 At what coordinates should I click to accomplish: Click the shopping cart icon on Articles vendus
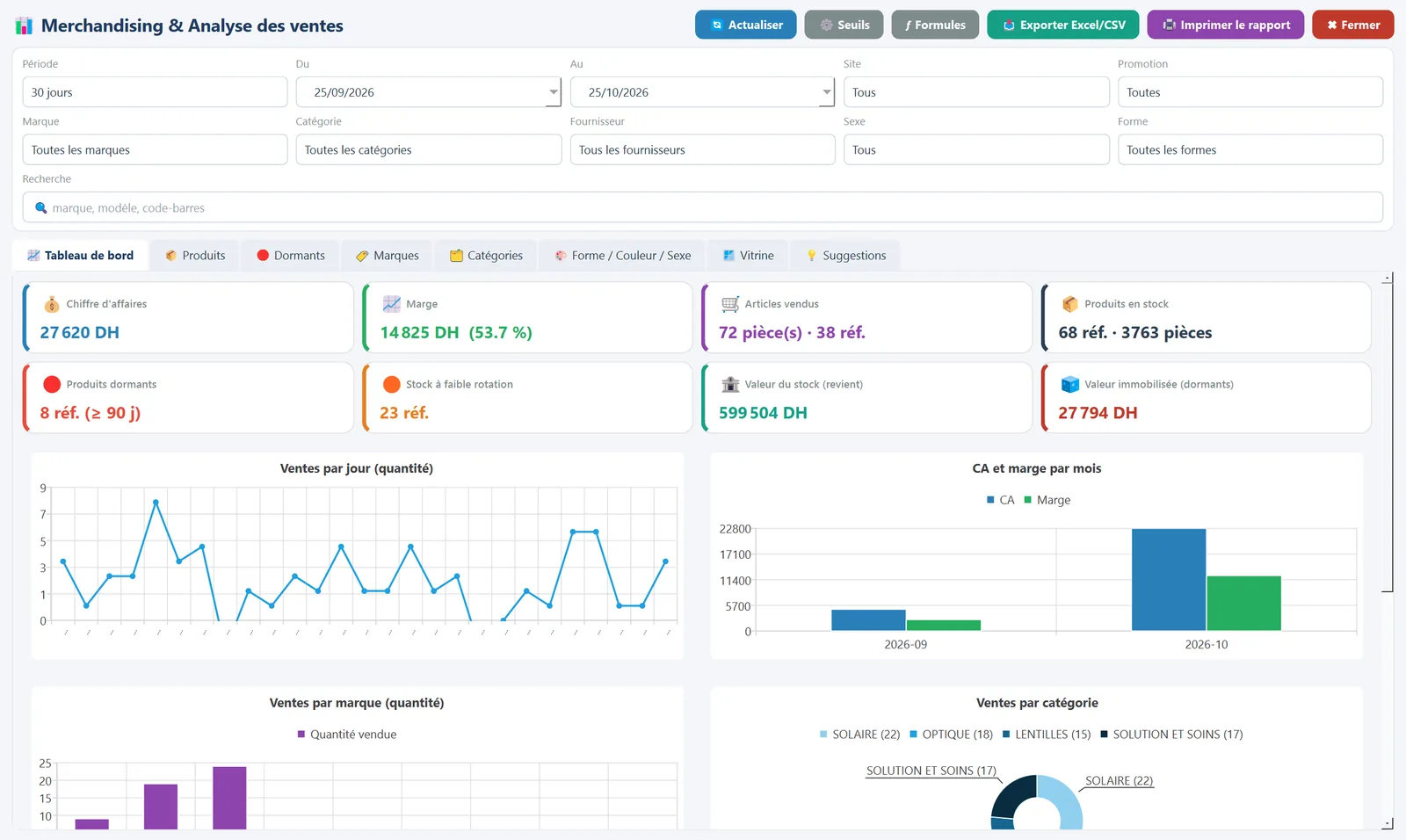[x=730, y=304]
